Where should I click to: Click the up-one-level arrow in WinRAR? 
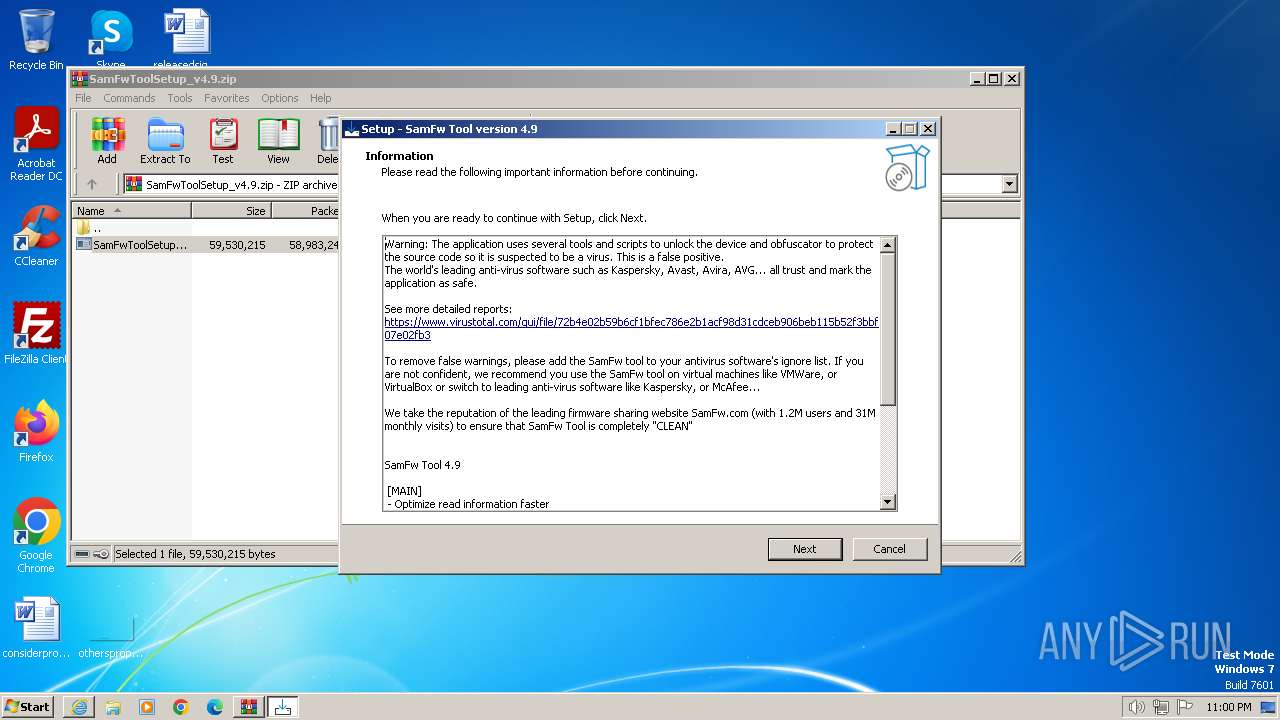click(92, 184)
